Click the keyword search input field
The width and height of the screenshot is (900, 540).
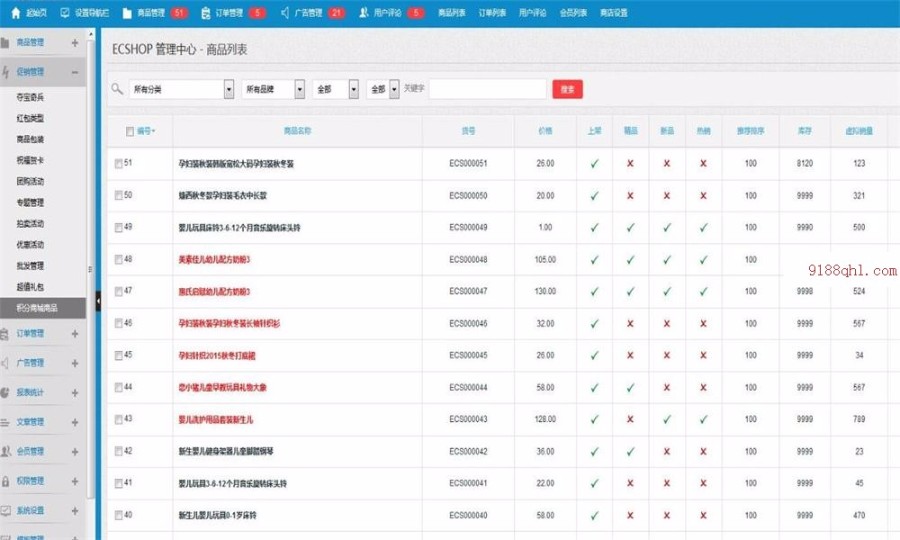coord(487,89)
